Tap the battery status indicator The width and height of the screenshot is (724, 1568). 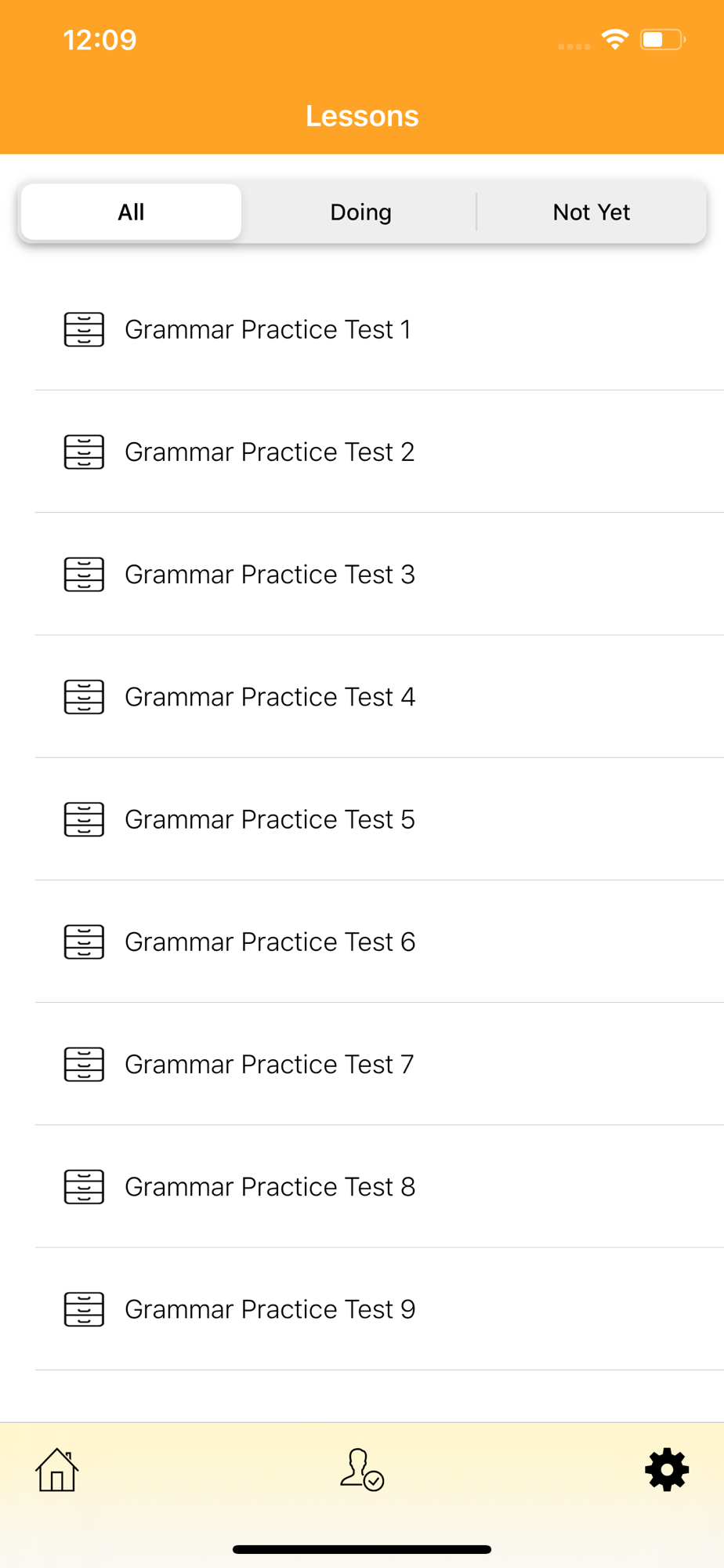663,39
